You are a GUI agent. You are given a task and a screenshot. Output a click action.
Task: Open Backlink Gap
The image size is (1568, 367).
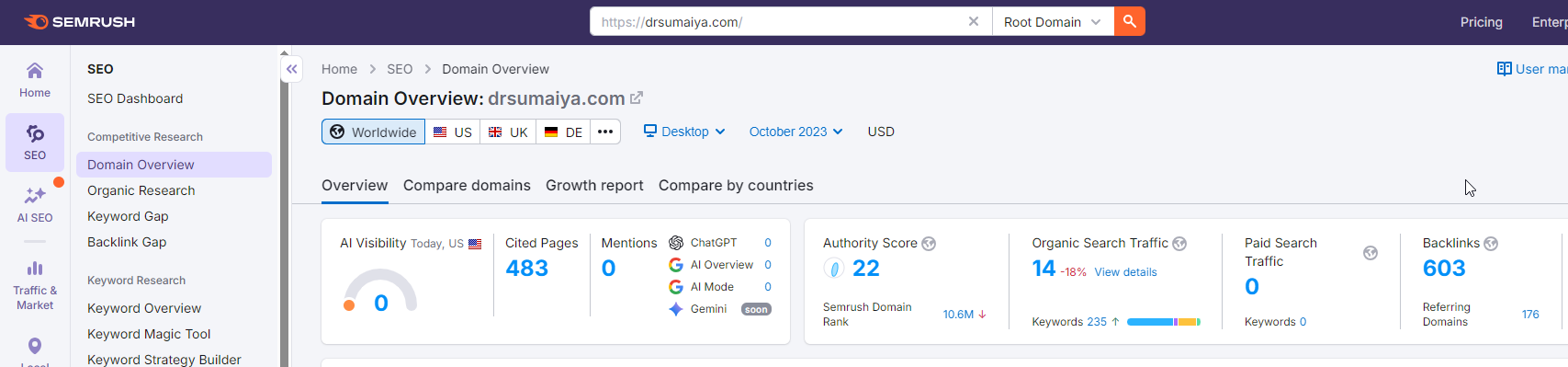127,242
